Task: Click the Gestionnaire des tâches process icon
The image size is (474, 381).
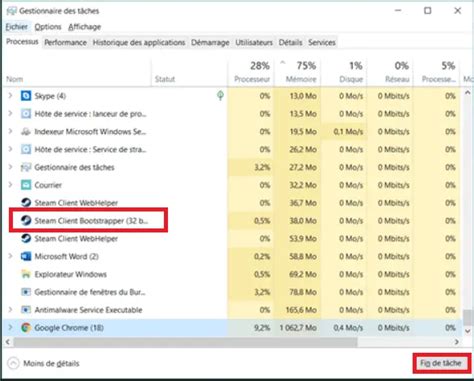Action: [26, 167]
